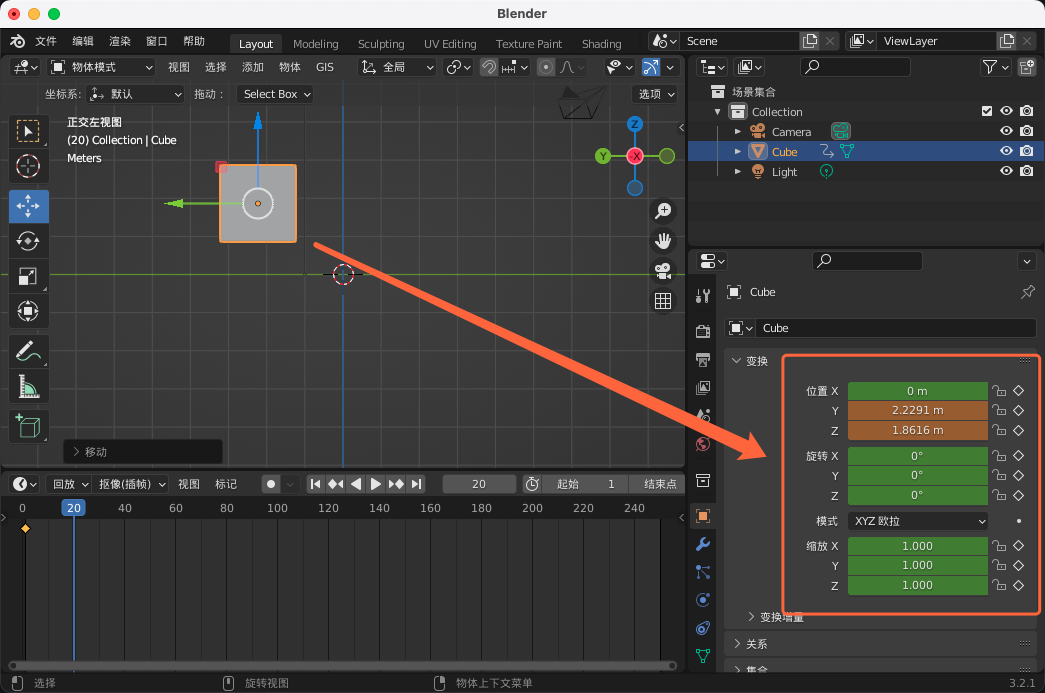Disable Cube in renders camera icon

[1027, 151]
